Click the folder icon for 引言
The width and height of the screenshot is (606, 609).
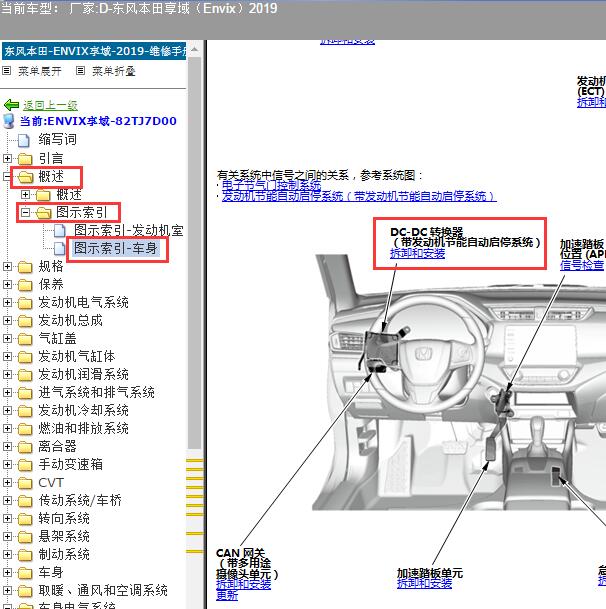click(x=25, y=159)
